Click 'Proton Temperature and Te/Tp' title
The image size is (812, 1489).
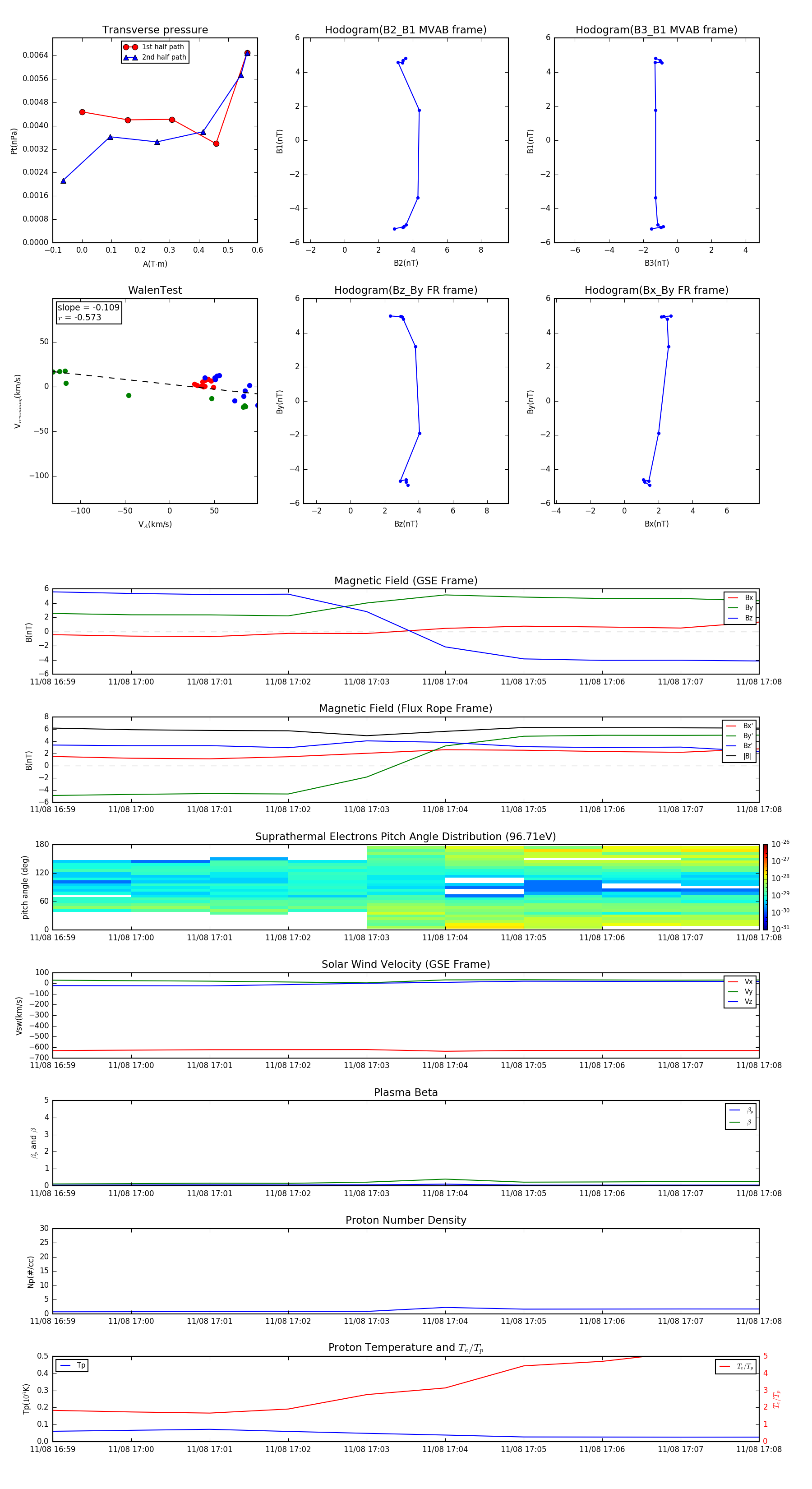click(406, 1348)
